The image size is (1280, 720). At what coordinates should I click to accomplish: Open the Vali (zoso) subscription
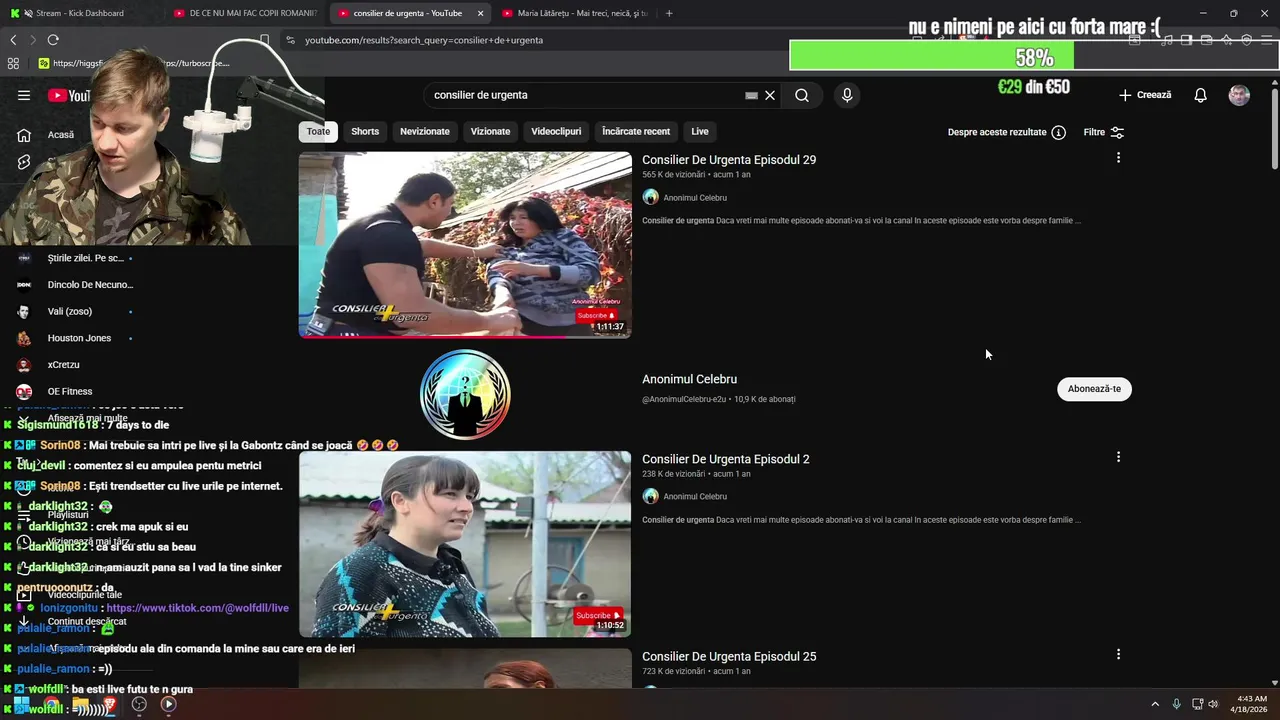(70, 311)
